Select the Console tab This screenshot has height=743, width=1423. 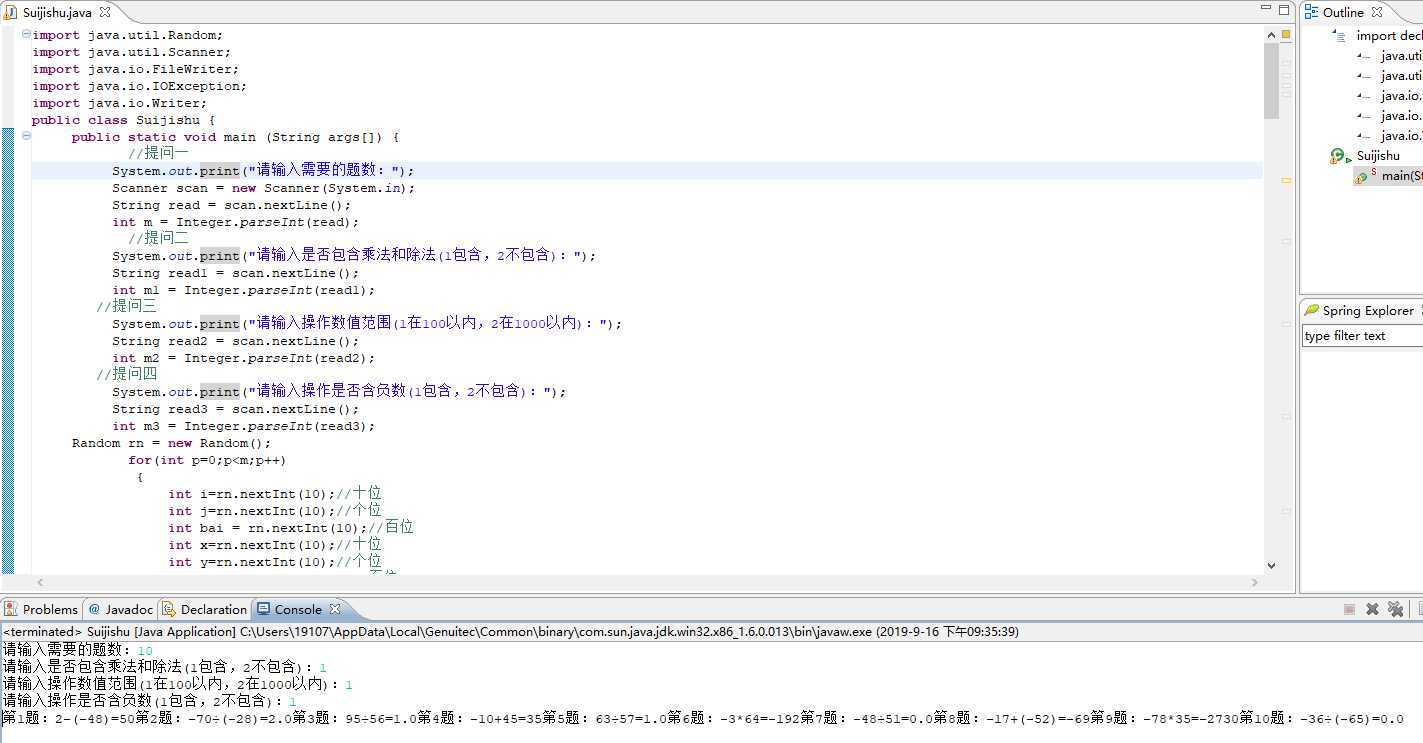tap(298, 609)
